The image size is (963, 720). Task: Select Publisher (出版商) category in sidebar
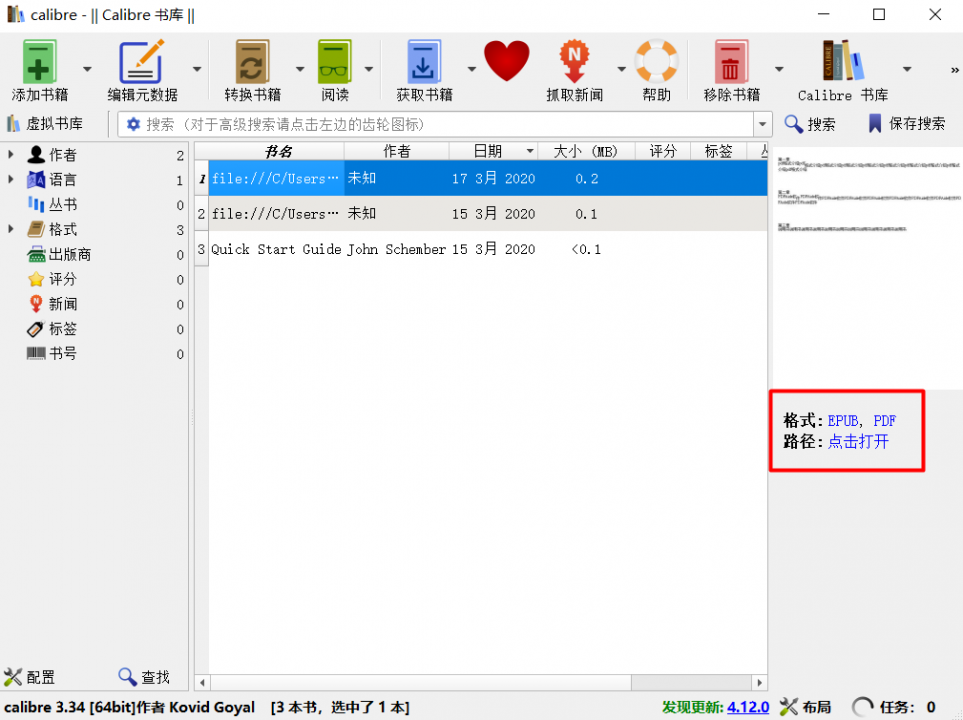(59, 254)
